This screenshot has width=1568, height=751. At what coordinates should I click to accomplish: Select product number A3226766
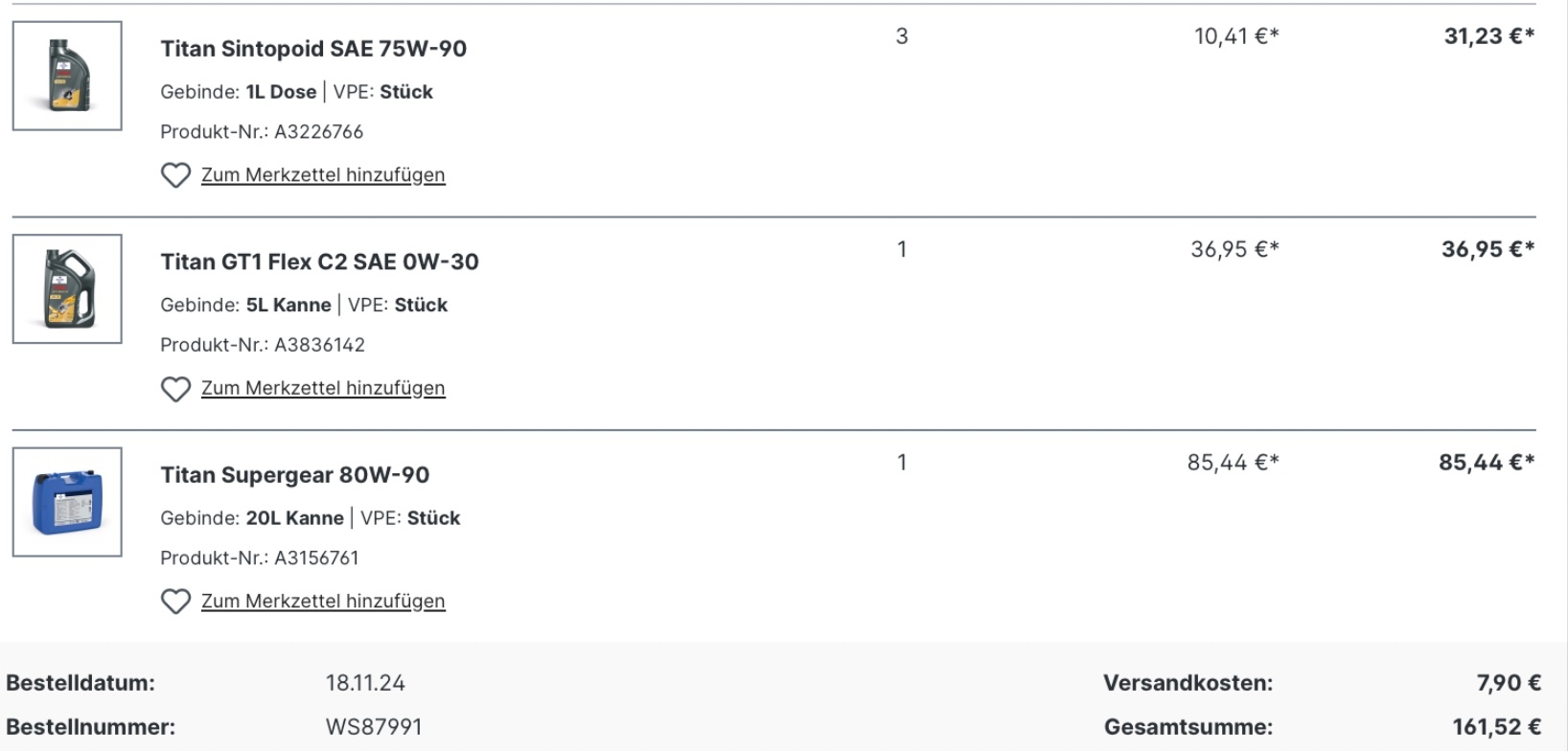click(x=319, y=132)
